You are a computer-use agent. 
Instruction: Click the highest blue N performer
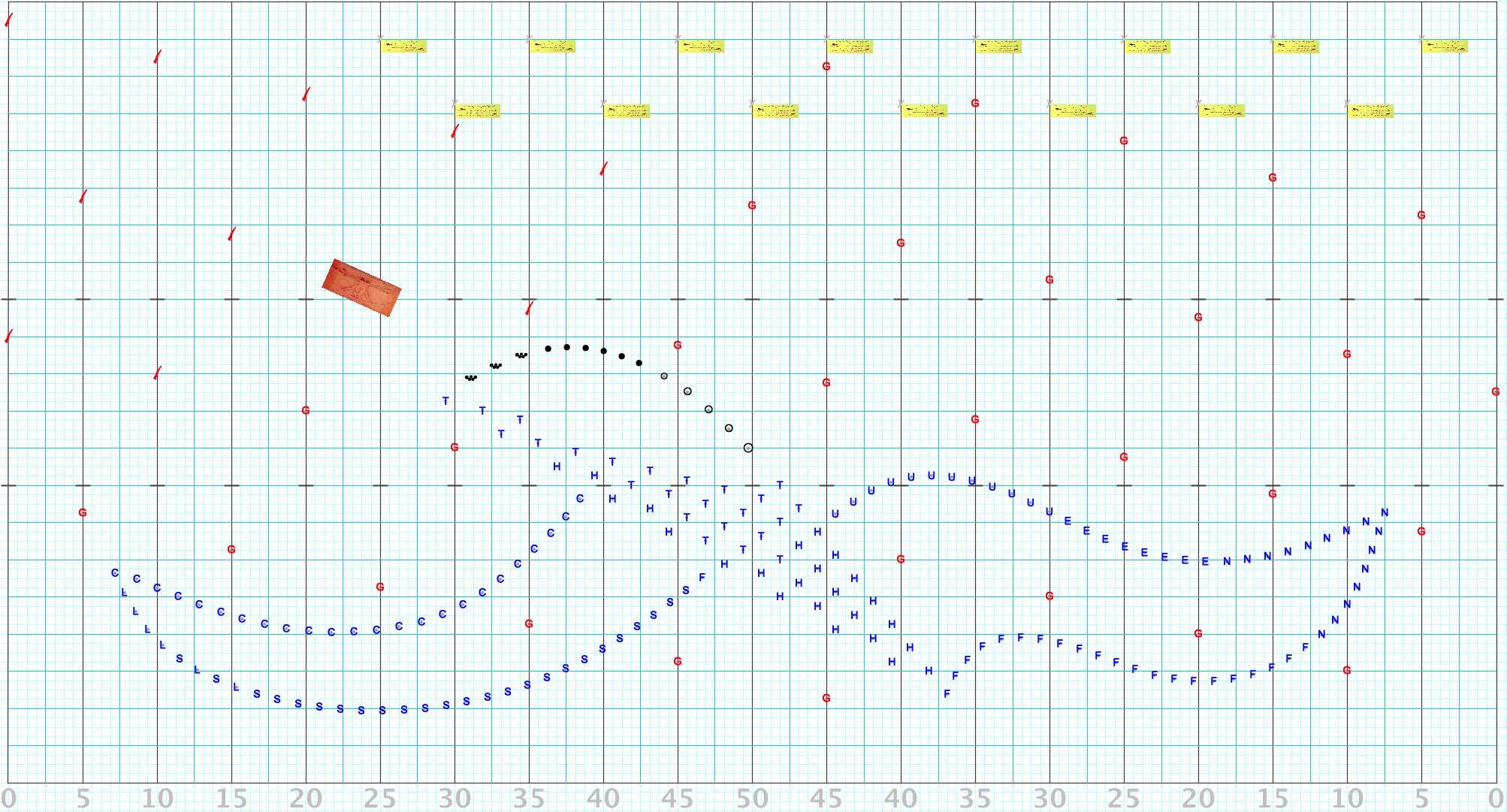click(x=1385, y=512)
